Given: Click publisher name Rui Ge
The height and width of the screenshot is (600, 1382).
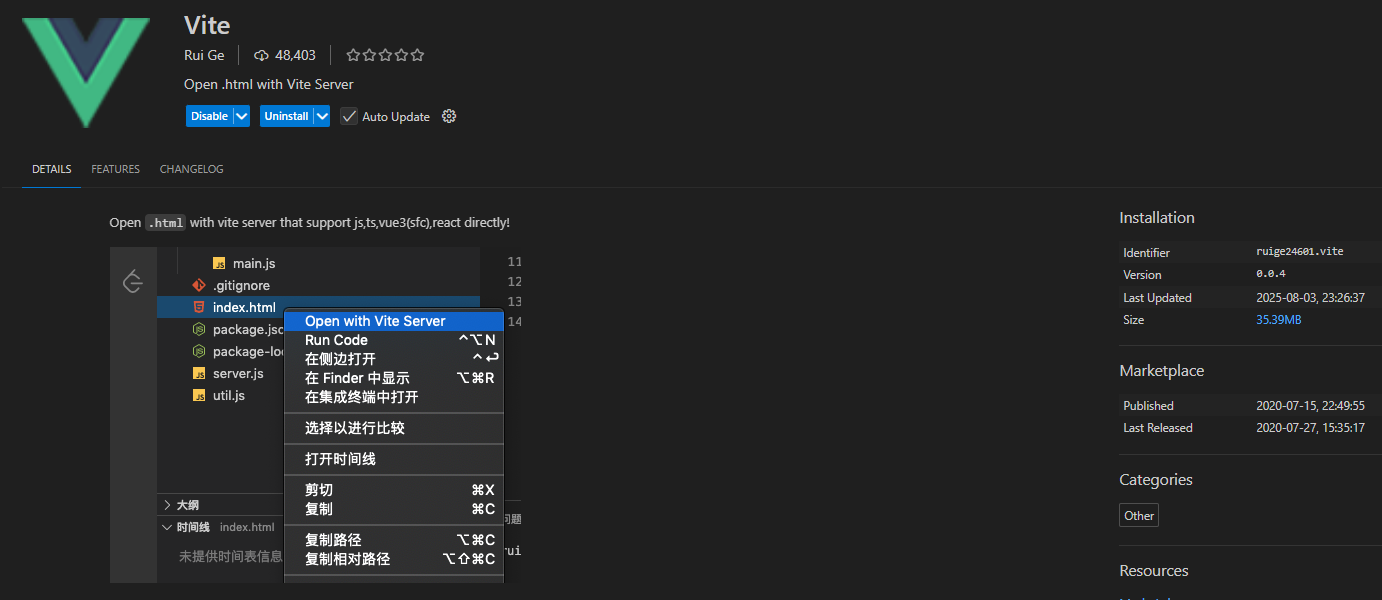Looking at the screenshot, I should click(x=204, y=55).
